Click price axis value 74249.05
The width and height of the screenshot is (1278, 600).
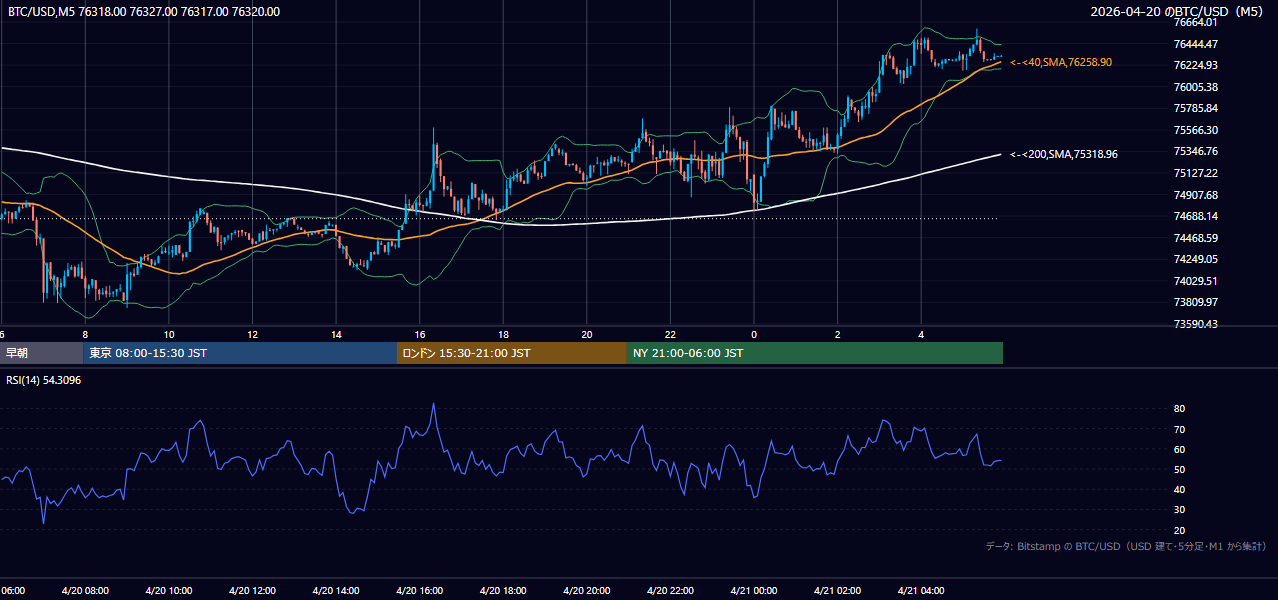[1195, 259]
